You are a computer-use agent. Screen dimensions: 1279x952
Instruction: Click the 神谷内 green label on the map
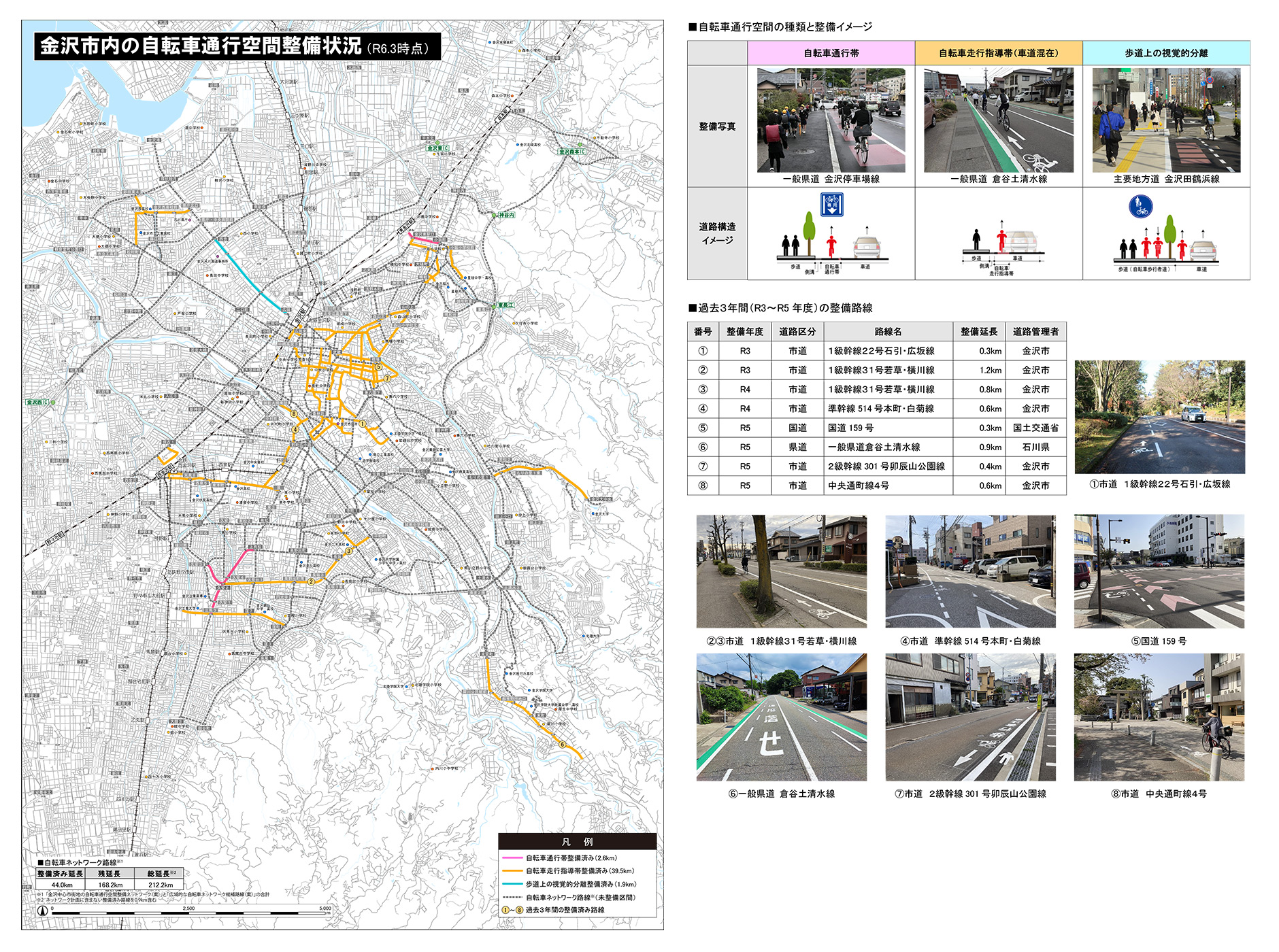[x=505, y=215]
